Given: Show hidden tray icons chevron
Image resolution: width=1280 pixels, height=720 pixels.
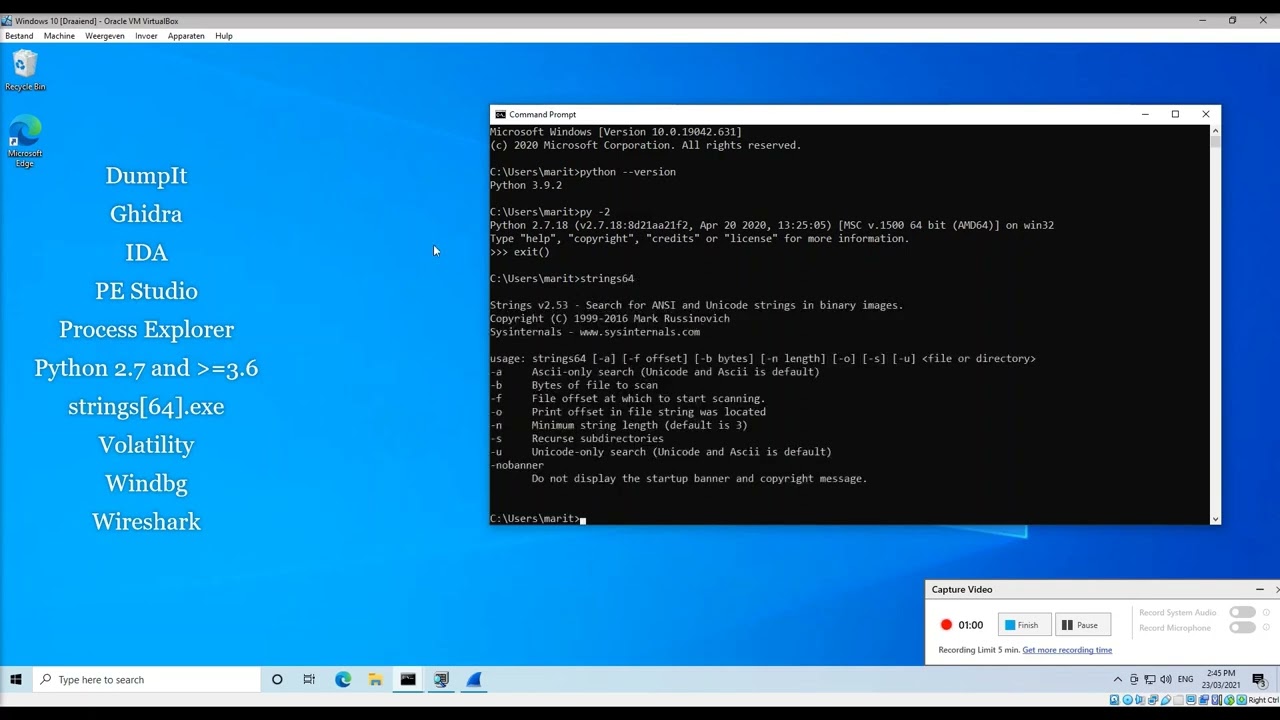Looking at the screenshot, I should 1117,680.
